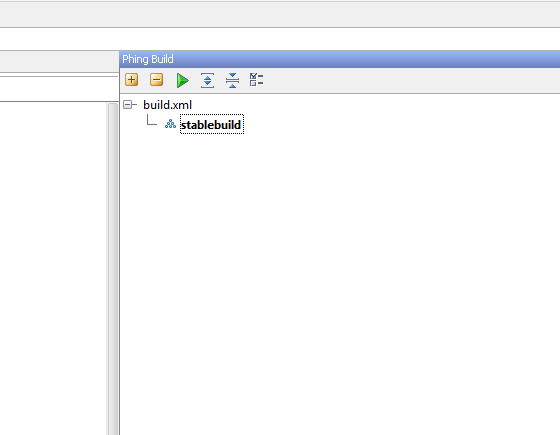Select the build.xml file entry

pyautogui.click(x=168, y=105)
